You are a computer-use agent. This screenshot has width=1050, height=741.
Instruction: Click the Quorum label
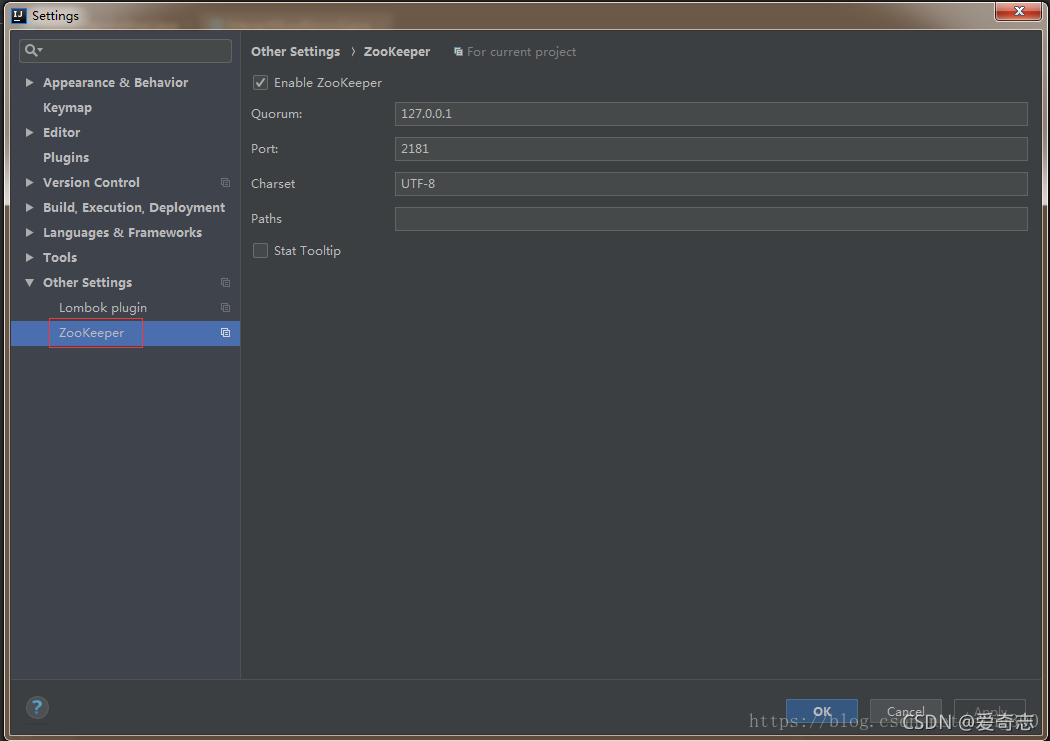pyautogui.click(x=277, y=114)
